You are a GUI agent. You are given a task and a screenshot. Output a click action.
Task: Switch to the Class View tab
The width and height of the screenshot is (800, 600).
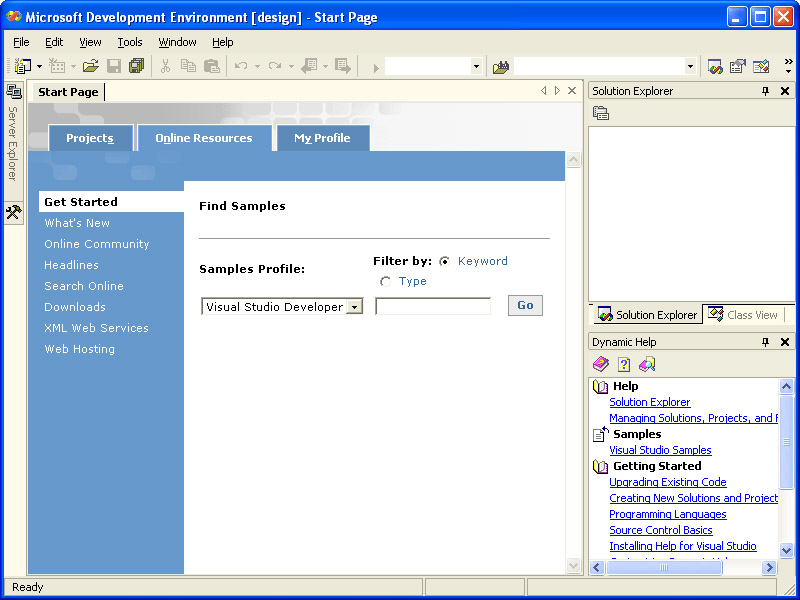[744, 315]
